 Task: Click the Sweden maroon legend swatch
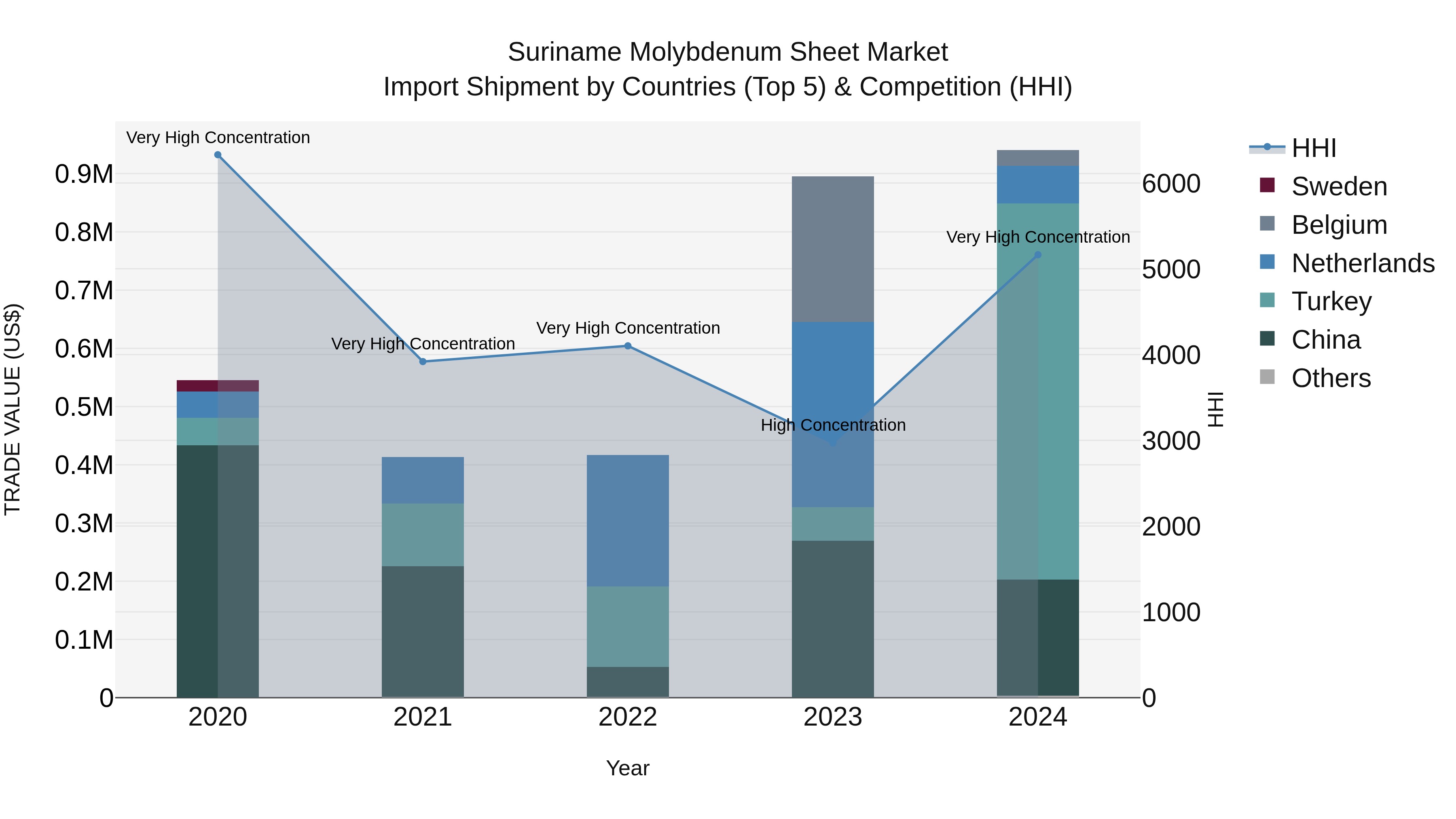(1267, 185)
